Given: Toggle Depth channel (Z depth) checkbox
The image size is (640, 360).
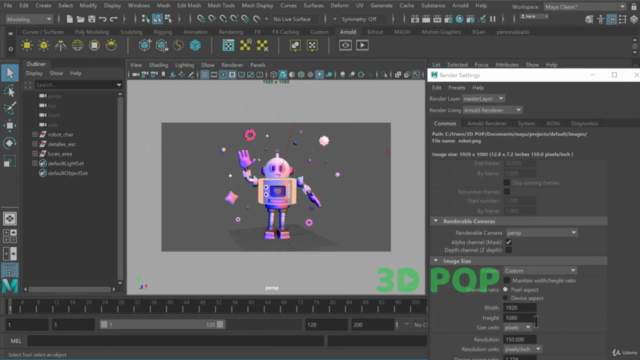Looking at the screenshot, I should click(509, 250).
